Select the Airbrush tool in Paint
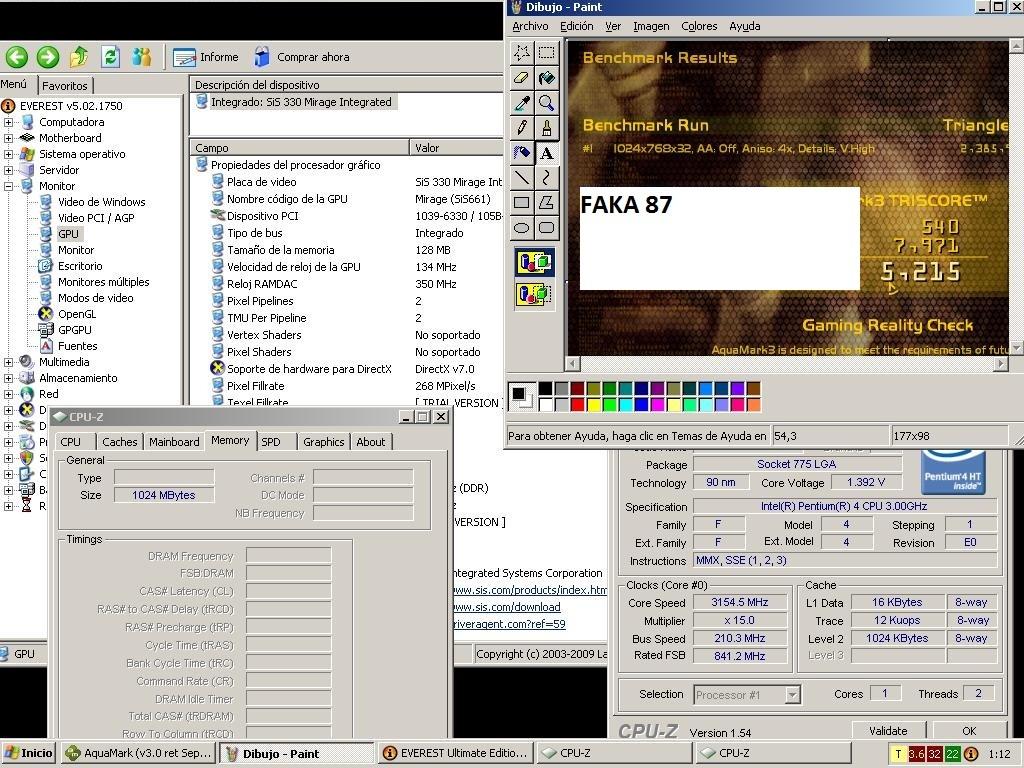 point(522,153)
